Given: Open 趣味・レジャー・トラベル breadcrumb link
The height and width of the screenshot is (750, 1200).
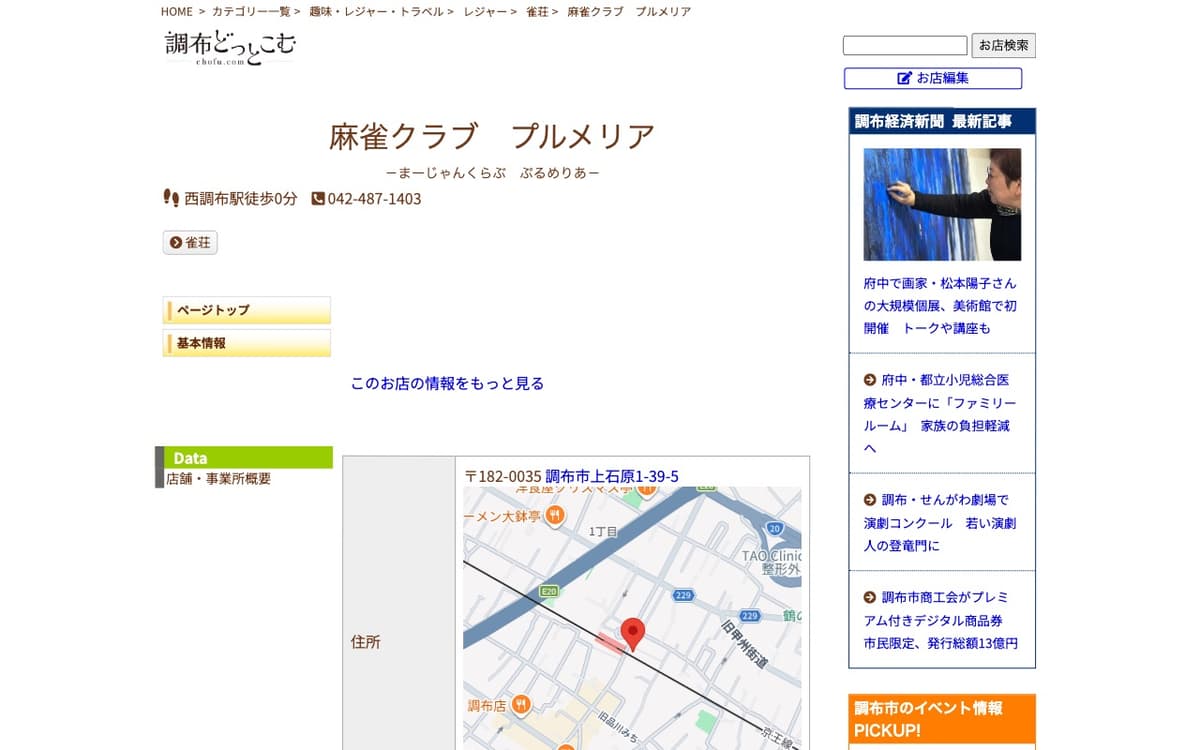Looking at the screenshot, I should click(377, 12).
